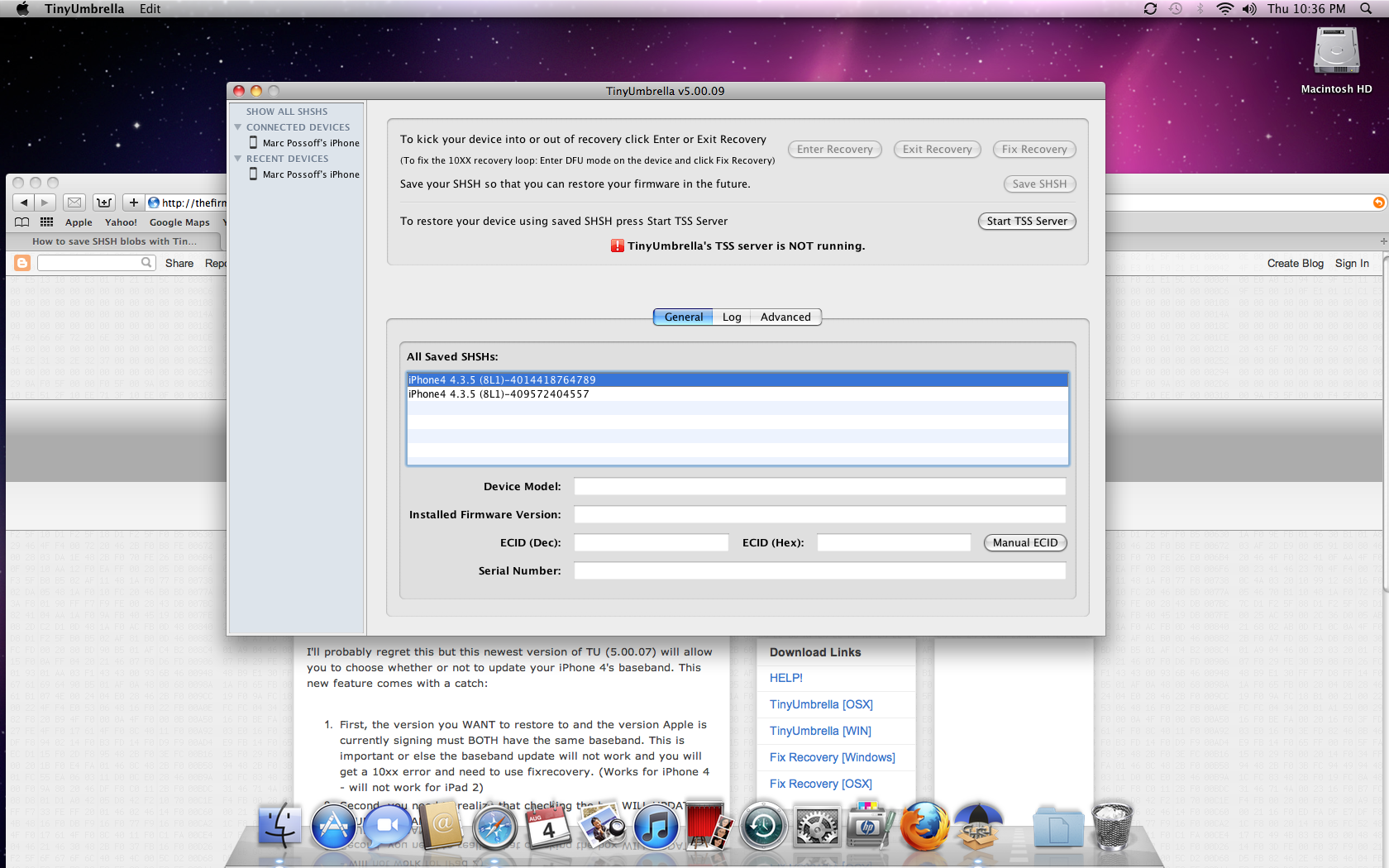The width and height of the screenshot is (1389, 868).
Task: Switch to the General tab
Action: pos(683,317)
